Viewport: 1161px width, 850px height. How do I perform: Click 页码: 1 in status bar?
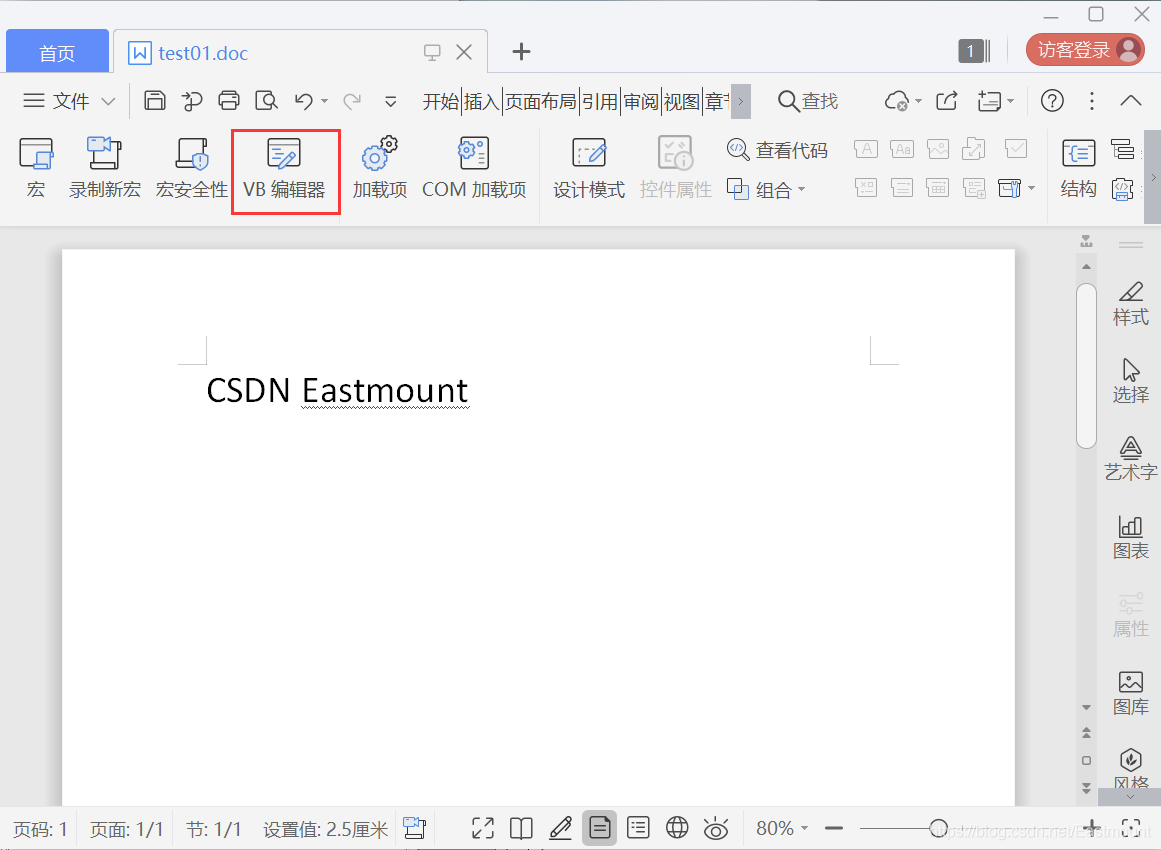(x=41, y=829)
